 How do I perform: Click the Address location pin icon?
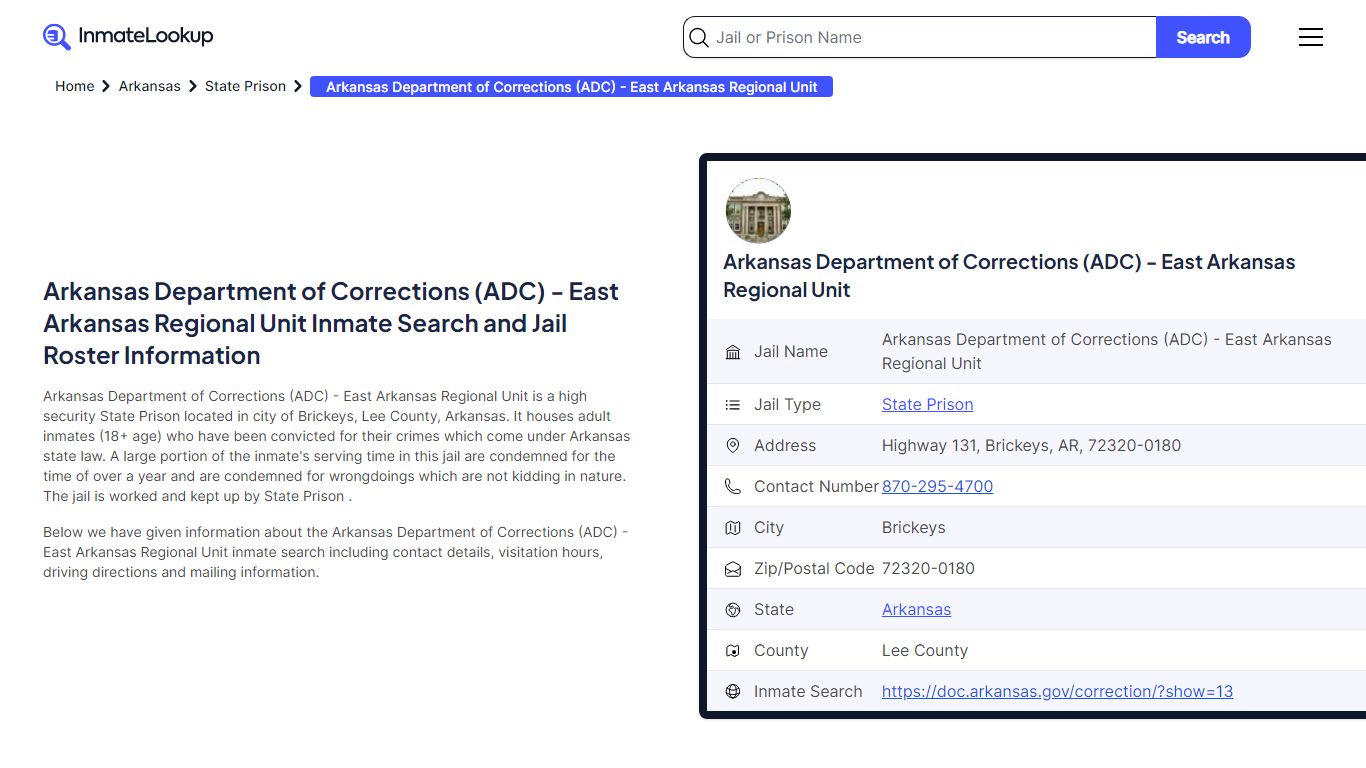(733, 446)
